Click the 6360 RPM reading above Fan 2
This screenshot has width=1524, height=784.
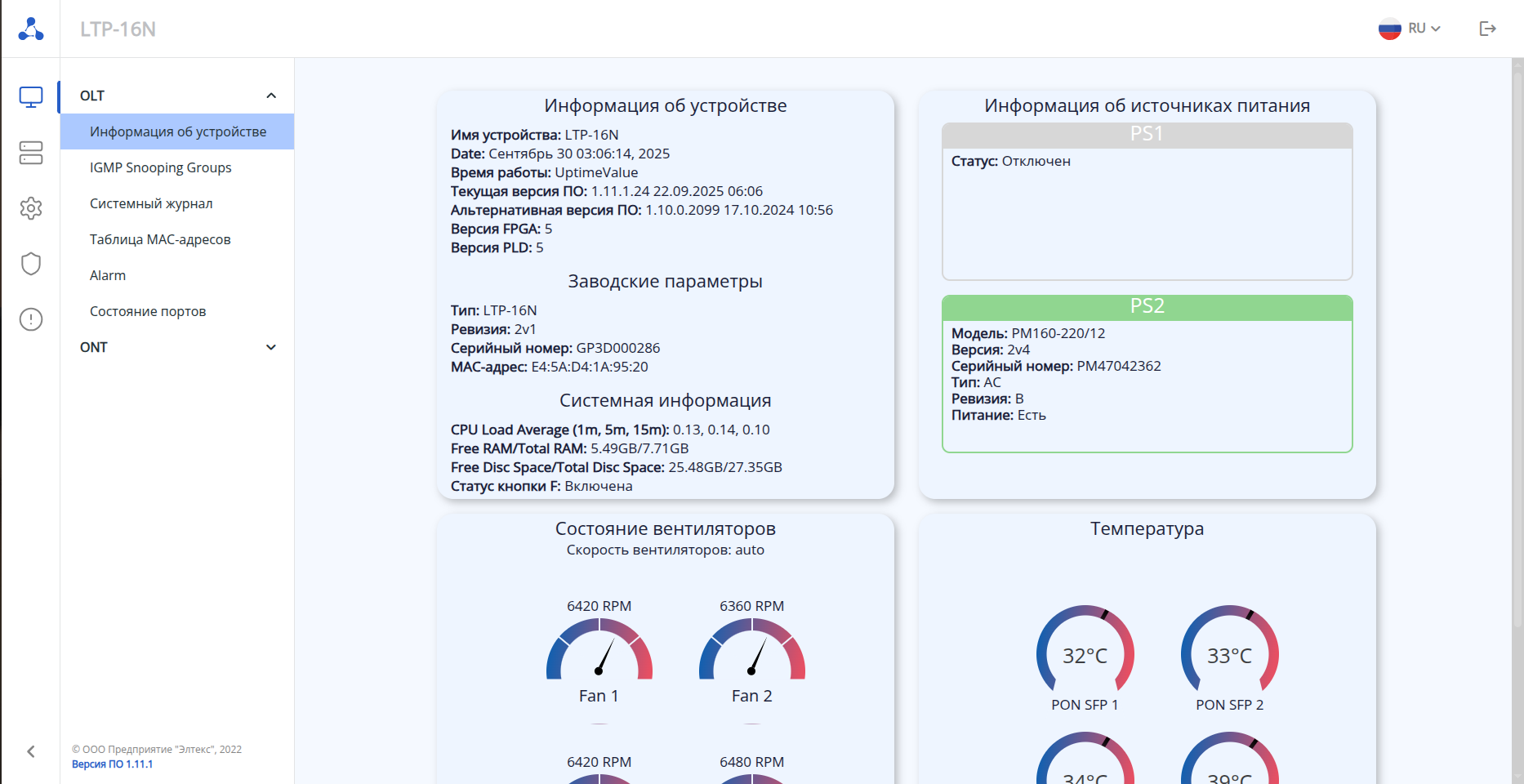[x=752, y=606]
